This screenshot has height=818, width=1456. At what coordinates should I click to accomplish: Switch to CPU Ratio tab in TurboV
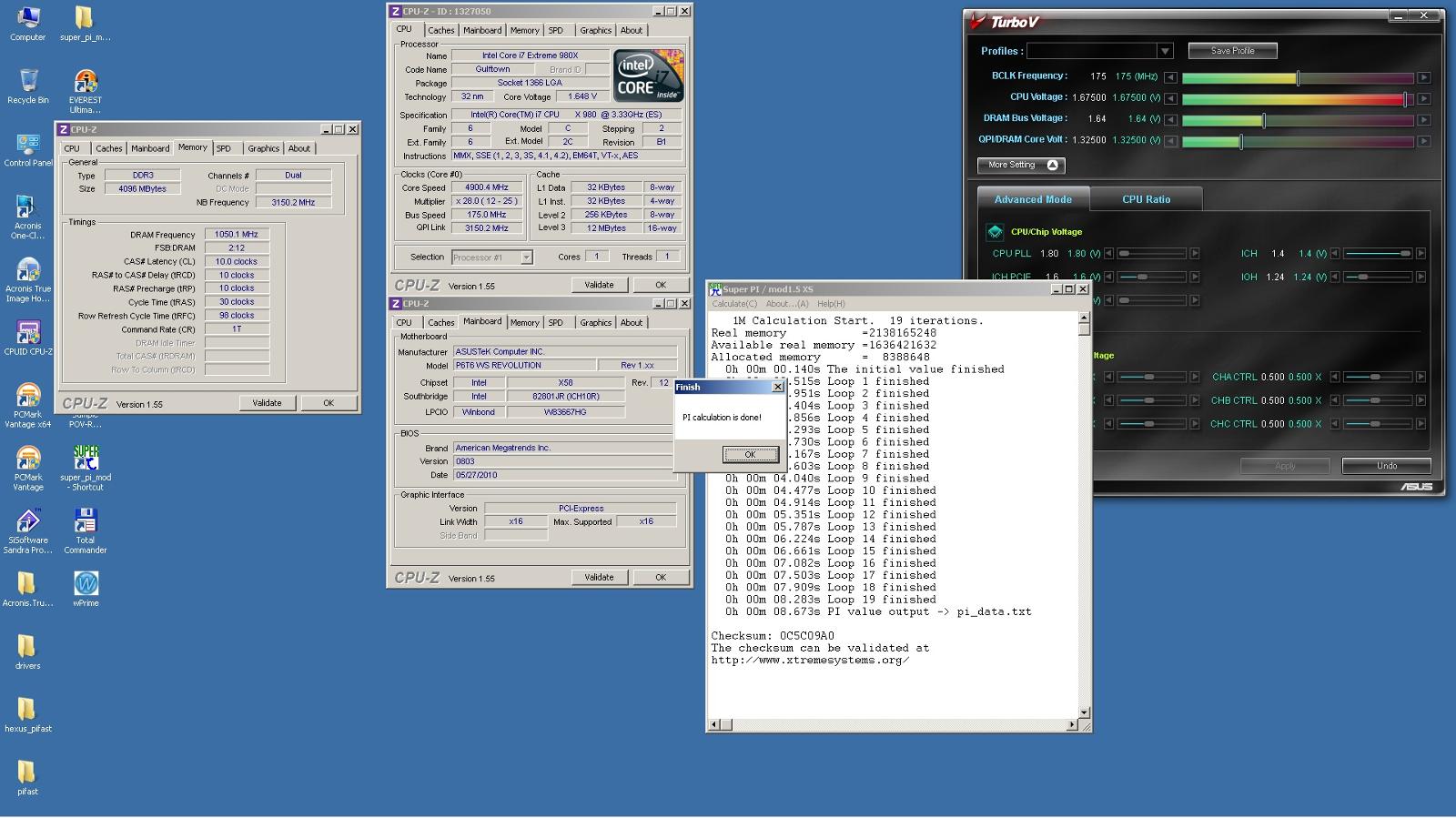1146,199
